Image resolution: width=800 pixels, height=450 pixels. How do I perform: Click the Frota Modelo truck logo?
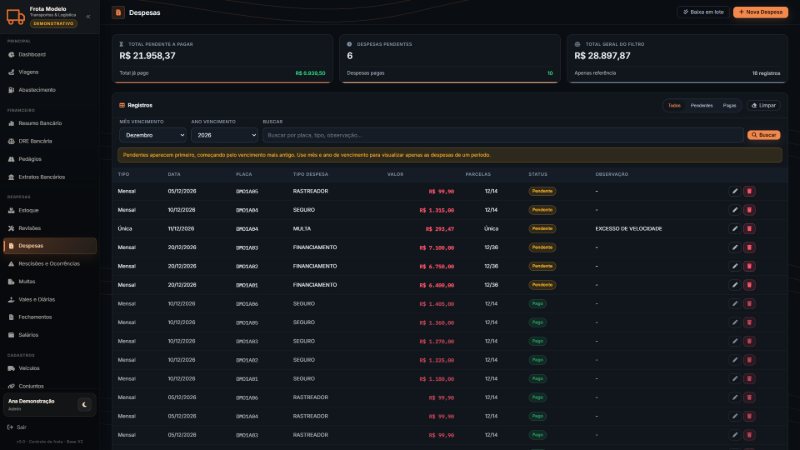tap(15, 16)
